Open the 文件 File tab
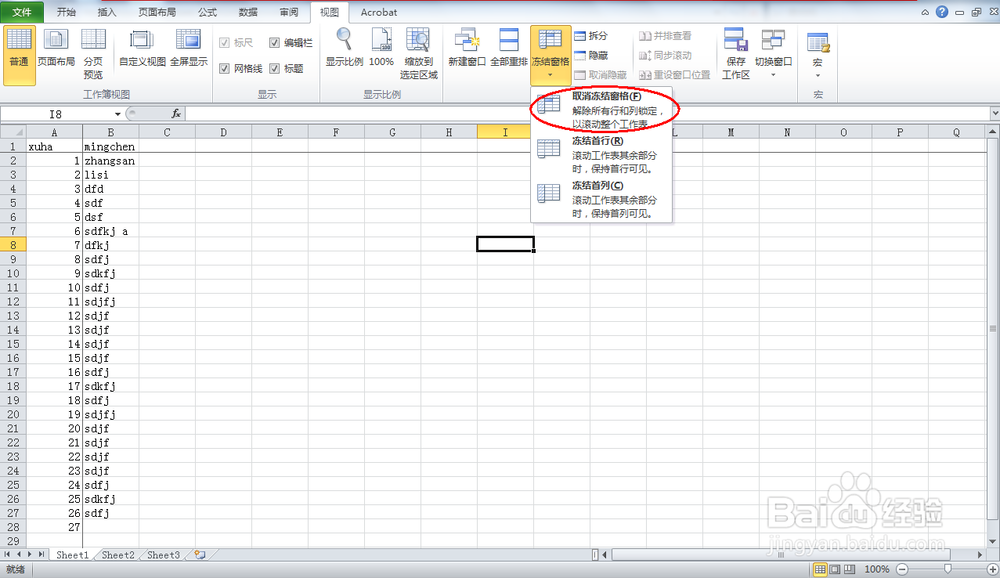Screen dimensions: 1000x578 point(22,12)
